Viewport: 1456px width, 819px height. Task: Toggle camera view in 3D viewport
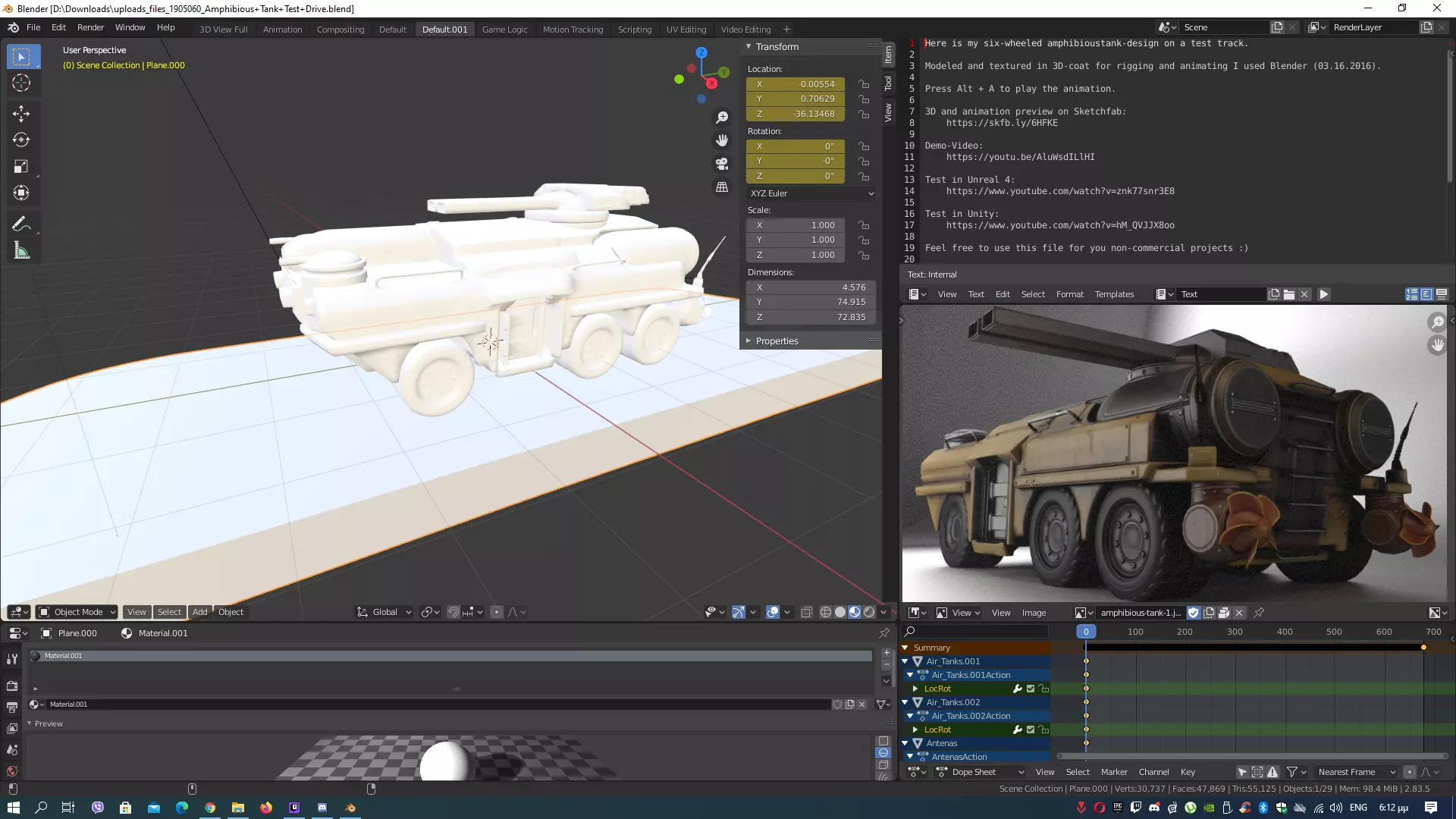click(722, 164)
